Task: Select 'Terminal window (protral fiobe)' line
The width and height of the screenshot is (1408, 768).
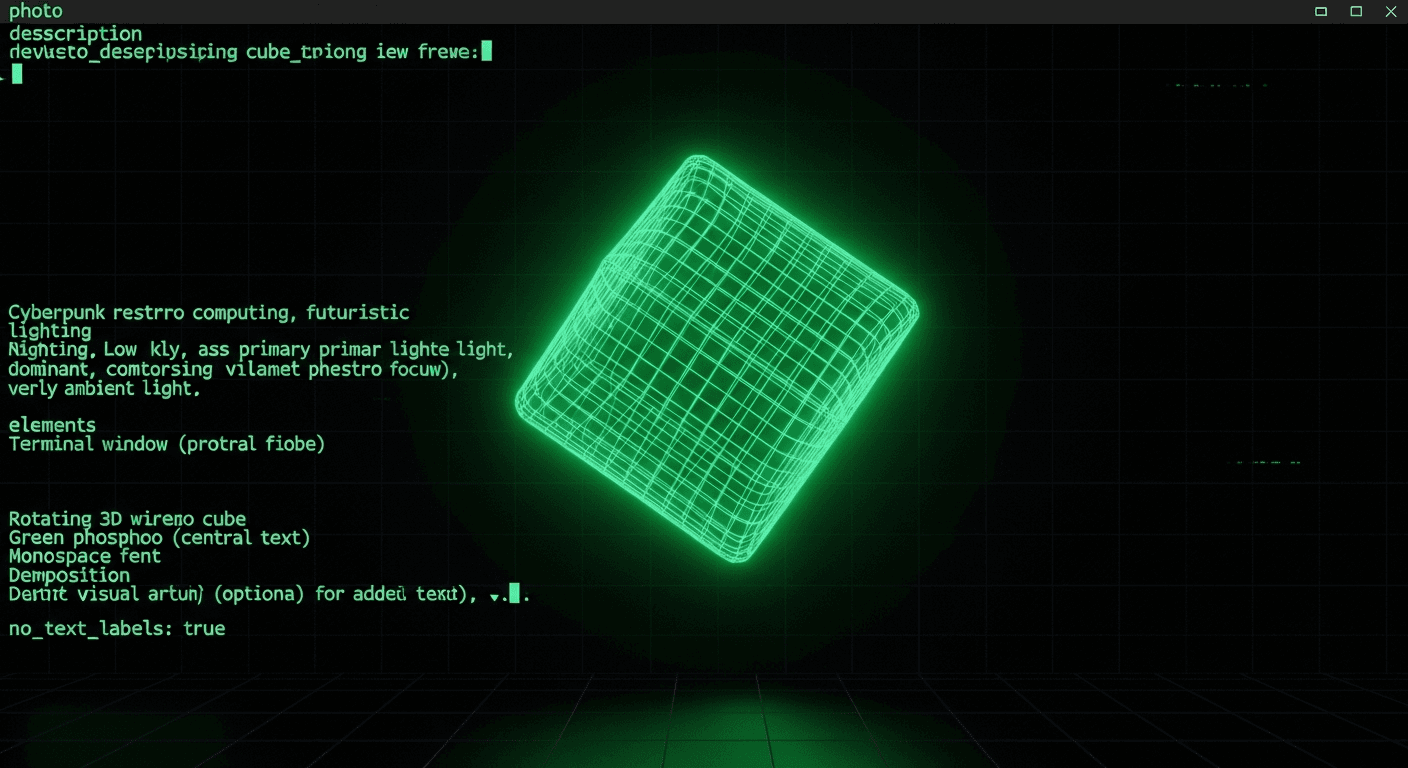Action: [x=167, y=444]
